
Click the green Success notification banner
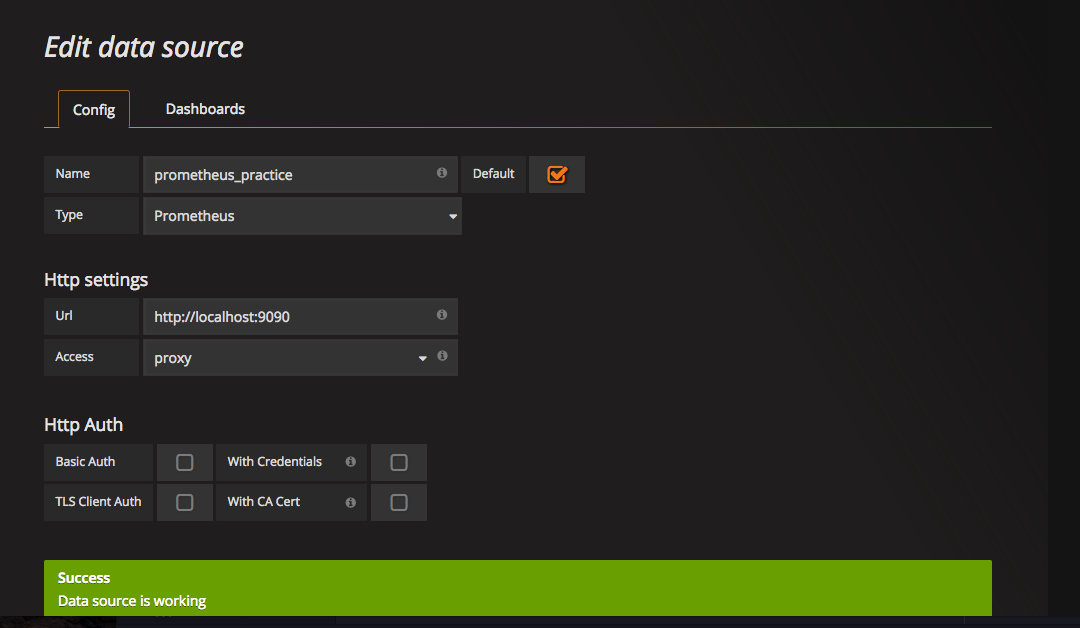coord(517,588)
